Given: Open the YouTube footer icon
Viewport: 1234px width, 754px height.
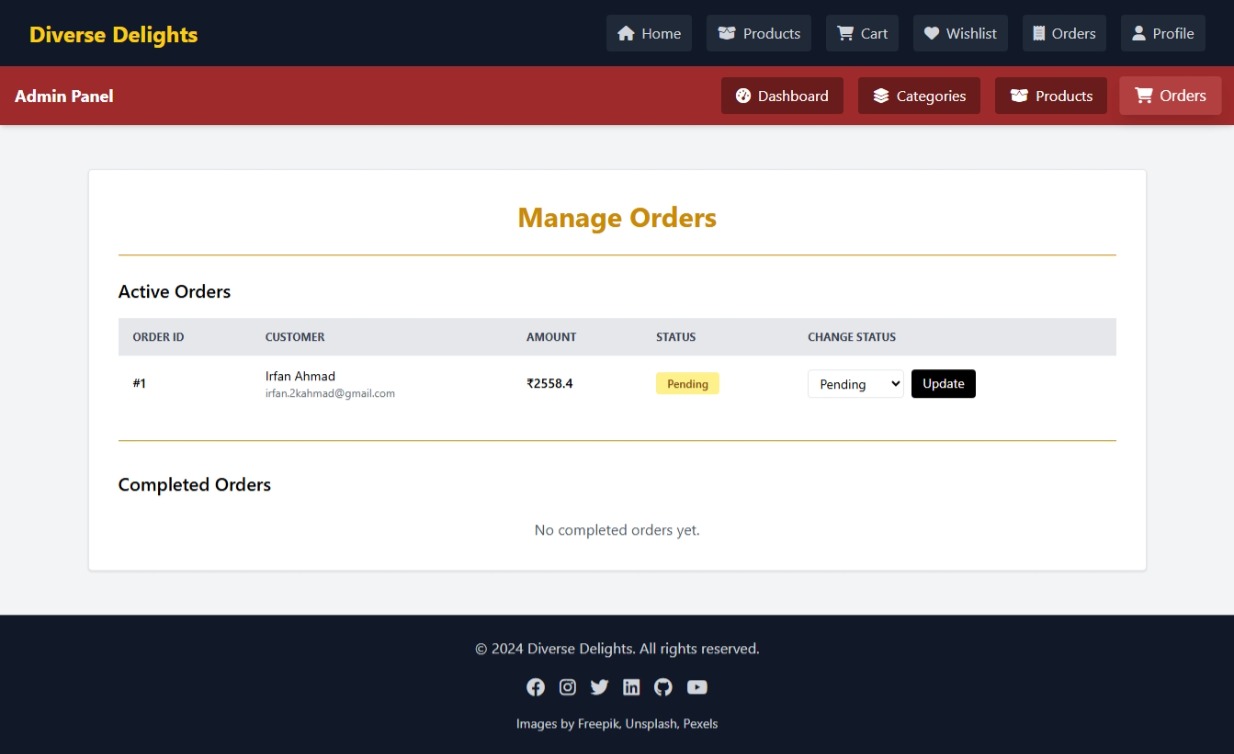Looking at the screenshot, I should click(x=697, y=687).
